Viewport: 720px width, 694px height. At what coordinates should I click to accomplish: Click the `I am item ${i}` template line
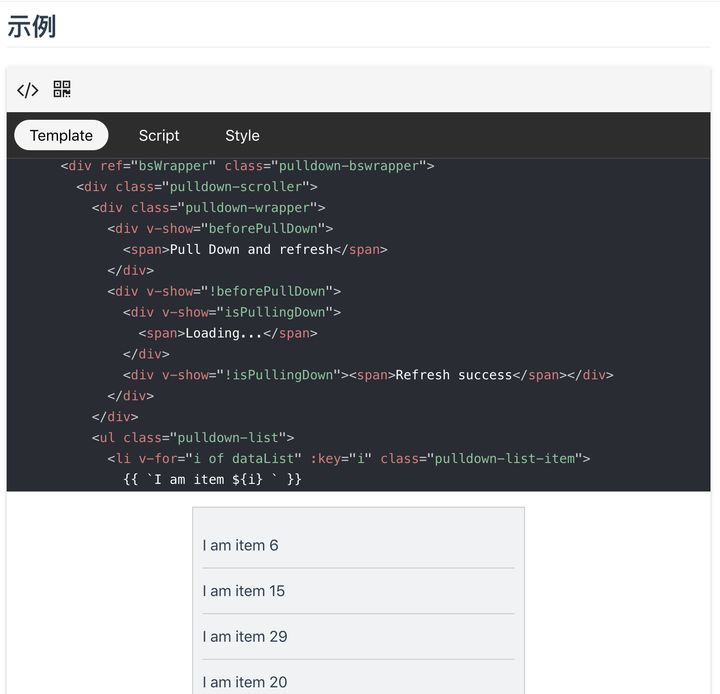(x=213, y=480)
